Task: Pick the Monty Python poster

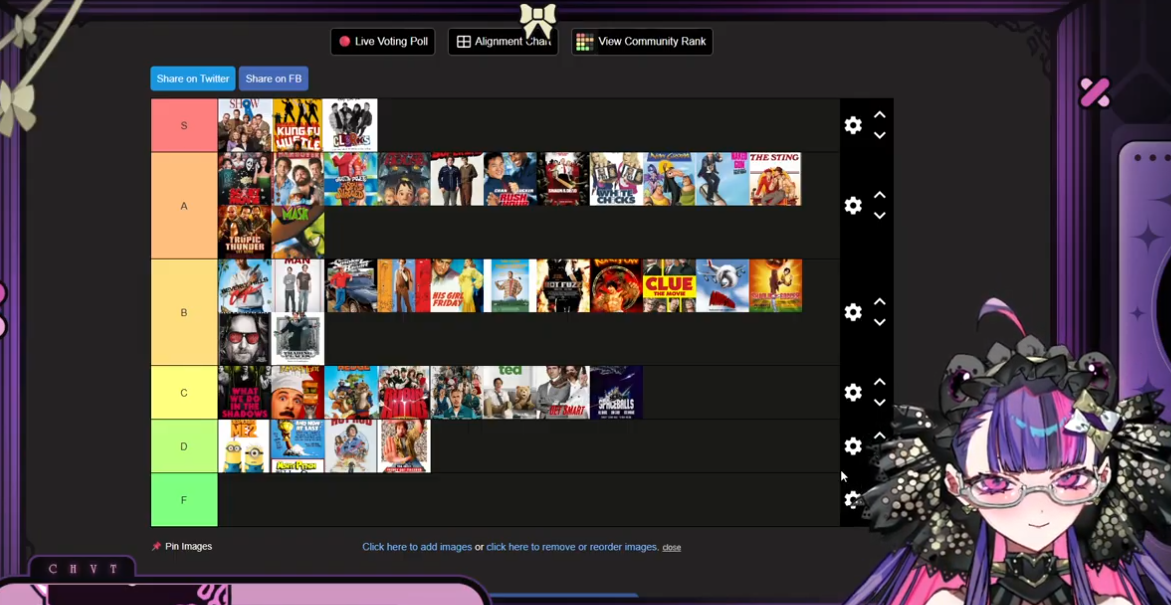Action: click(298, 446)
